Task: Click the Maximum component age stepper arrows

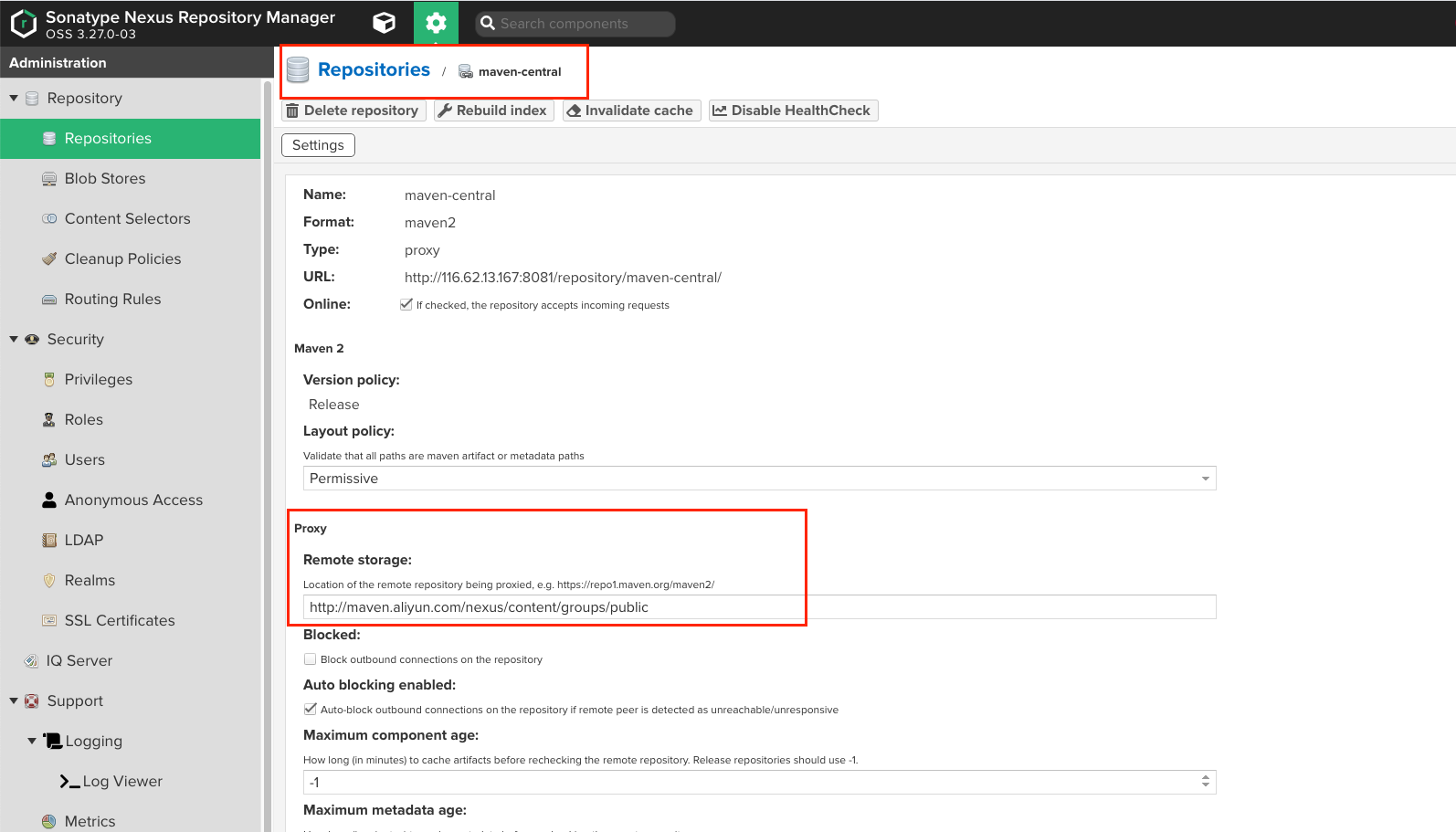Action: click(1206, 782)
